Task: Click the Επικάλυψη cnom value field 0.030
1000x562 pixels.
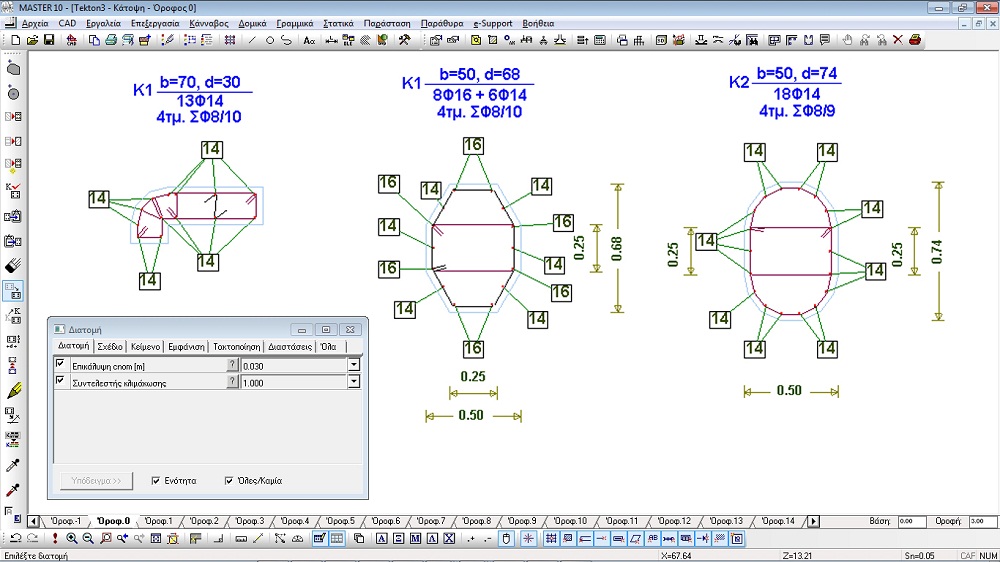Action: click(x=293, y=366)
